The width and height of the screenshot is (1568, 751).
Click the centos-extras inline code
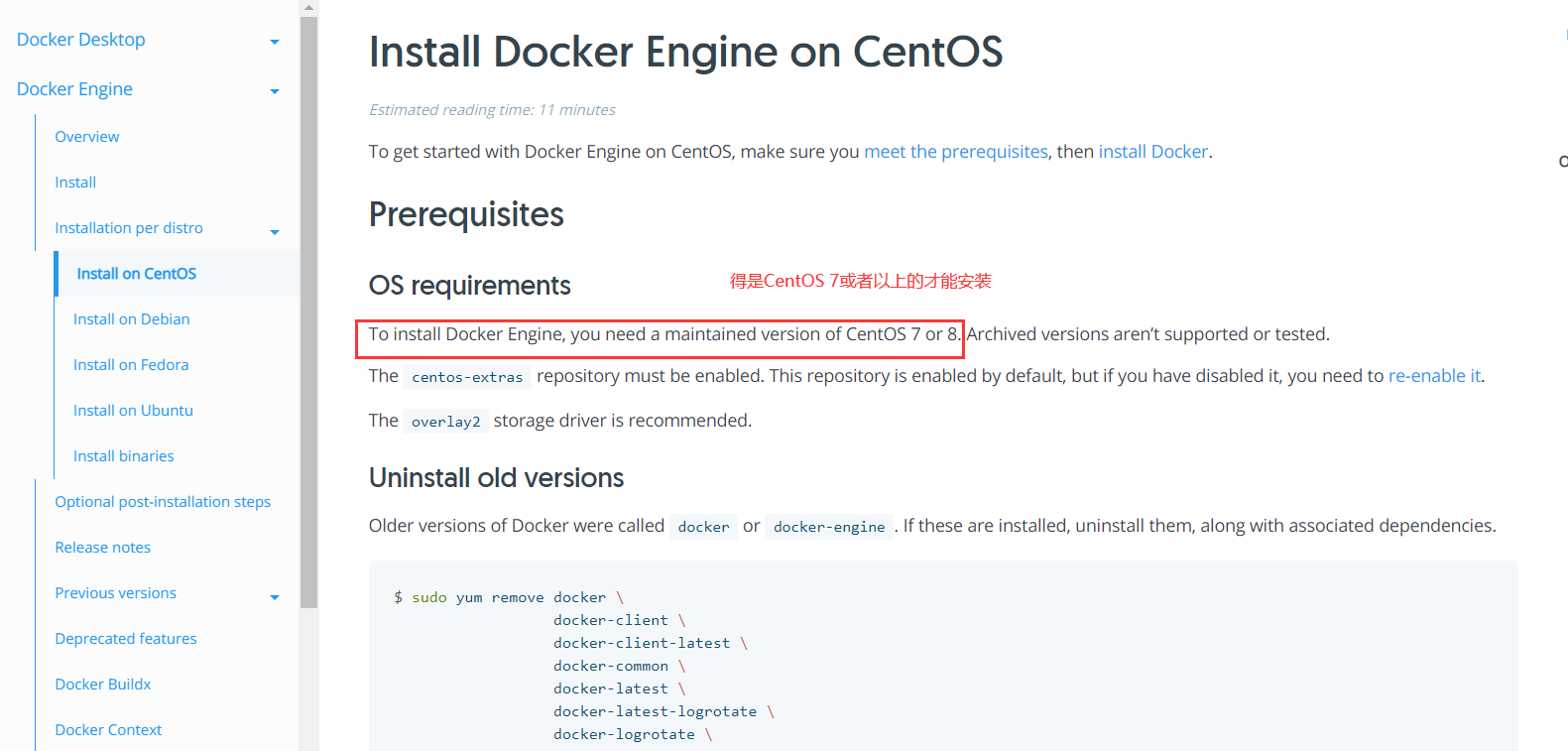467,377
